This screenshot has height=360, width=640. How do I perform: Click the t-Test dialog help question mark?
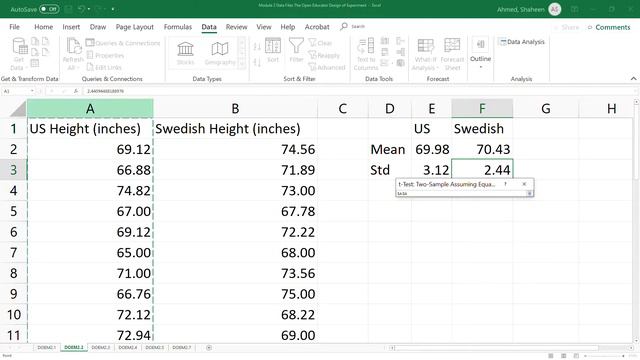pos(505,184)
